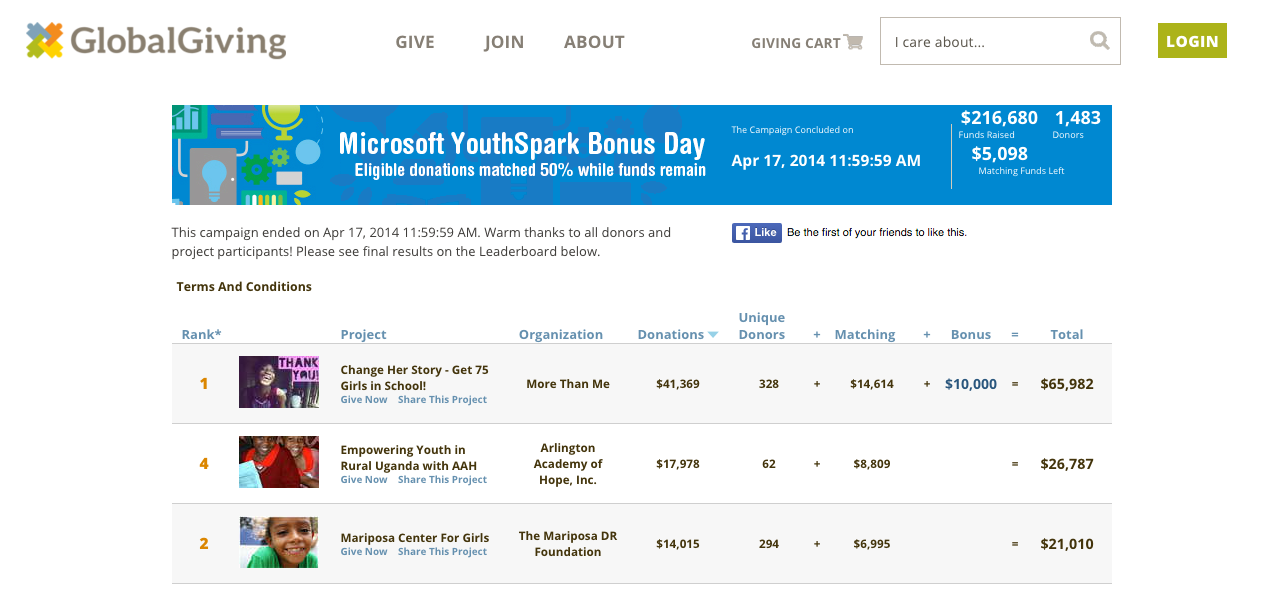
Task: Click the GlobalGiving logo
Action: [156, 41]
